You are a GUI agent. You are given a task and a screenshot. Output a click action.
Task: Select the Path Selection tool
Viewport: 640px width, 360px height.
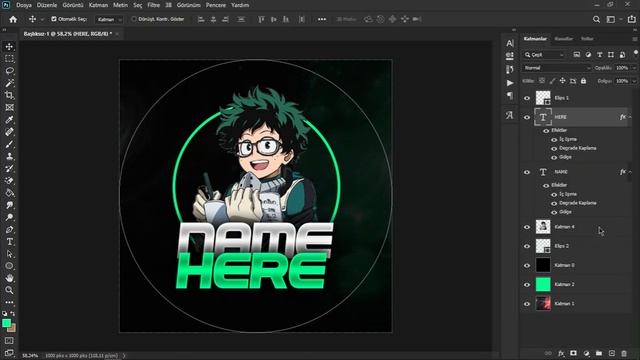[9, 254]
